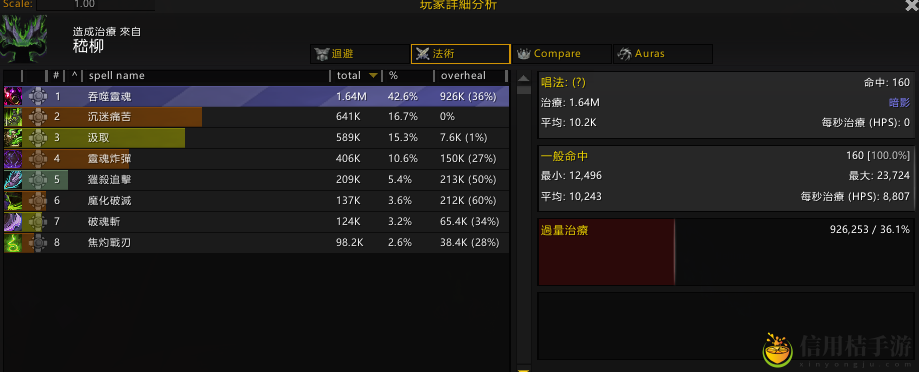Toggle the gear button beside 汲取
Image resolution: width=919 pixels, height=372 pixels.
[38, 138]
